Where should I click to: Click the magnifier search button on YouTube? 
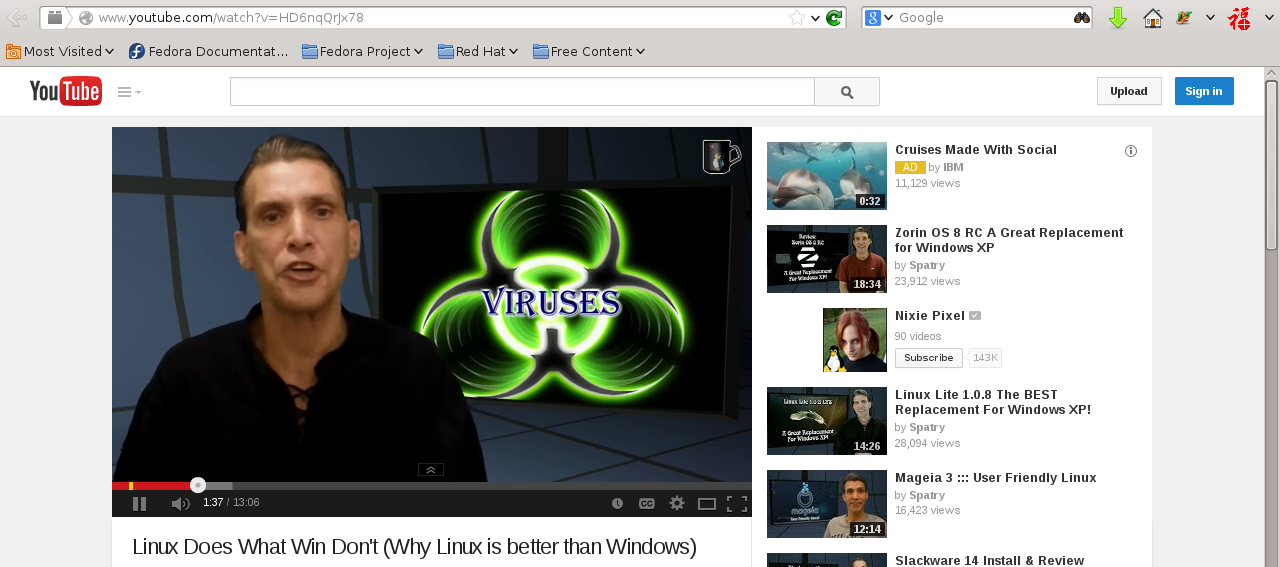point(847,91)
